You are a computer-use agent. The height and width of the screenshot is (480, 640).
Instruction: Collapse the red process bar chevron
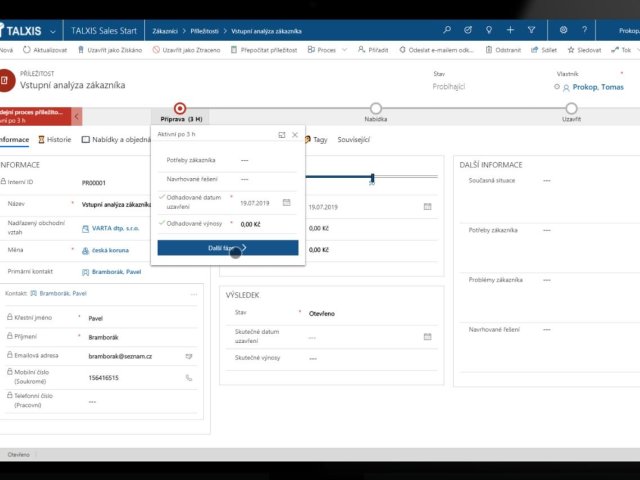click(76, 116)
